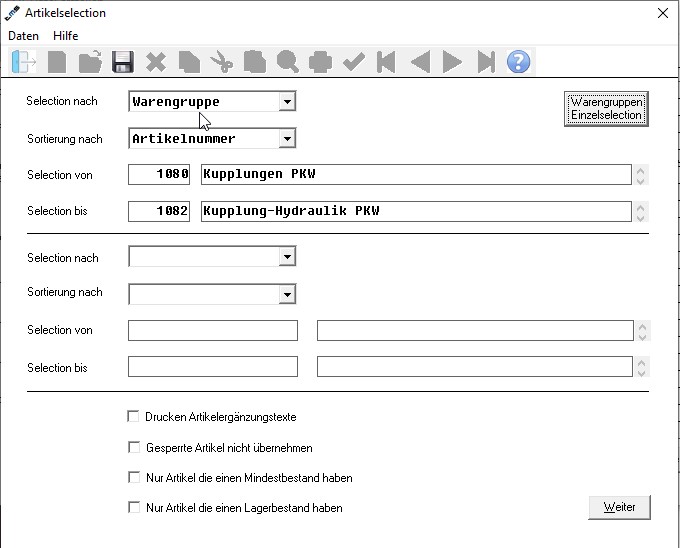This screenshot has height=548, width=680.
Task: Open second empty Selection nach dropdown
Action: 287,257
